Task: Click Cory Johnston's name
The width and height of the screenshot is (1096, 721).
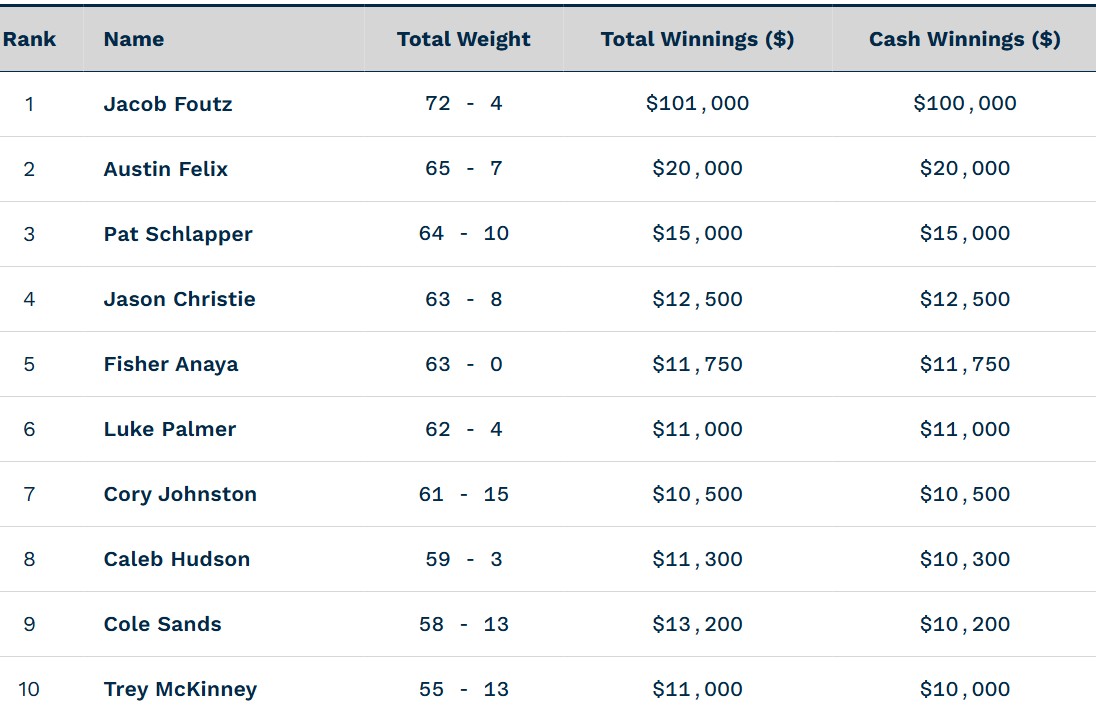Action: (180, 494)
